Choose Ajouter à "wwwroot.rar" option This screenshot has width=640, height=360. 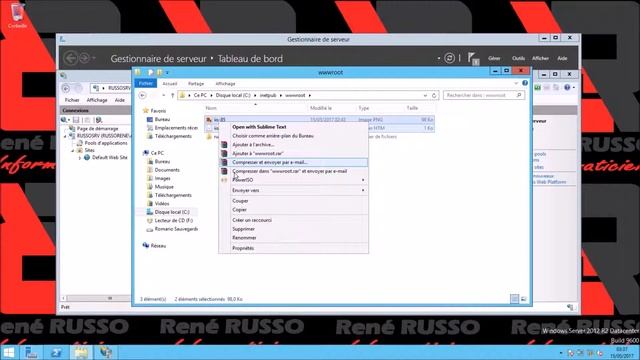[x=294, y=153]
